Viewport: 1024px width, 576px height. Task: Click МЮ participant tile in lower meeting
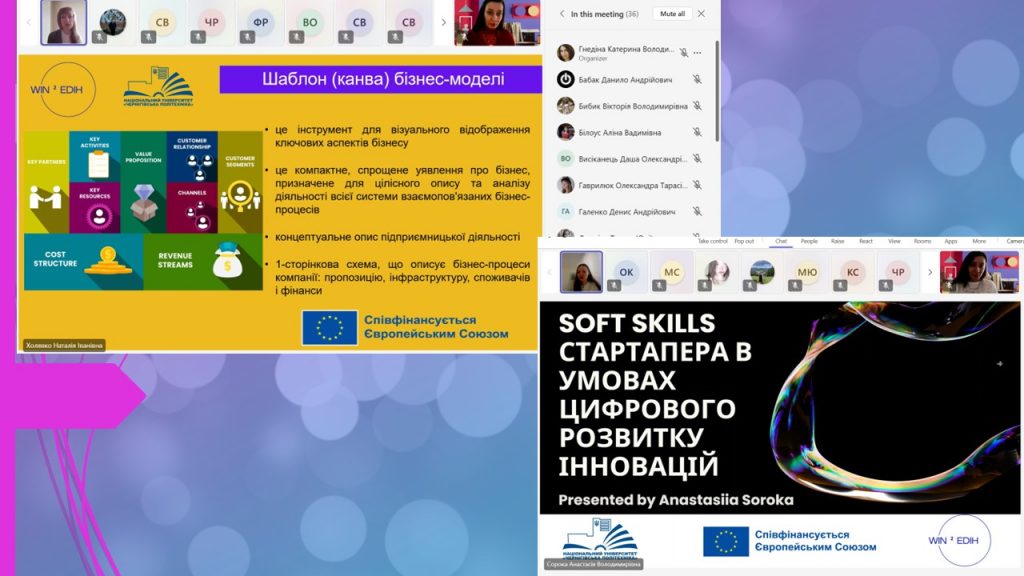click(x=807, y=272)
